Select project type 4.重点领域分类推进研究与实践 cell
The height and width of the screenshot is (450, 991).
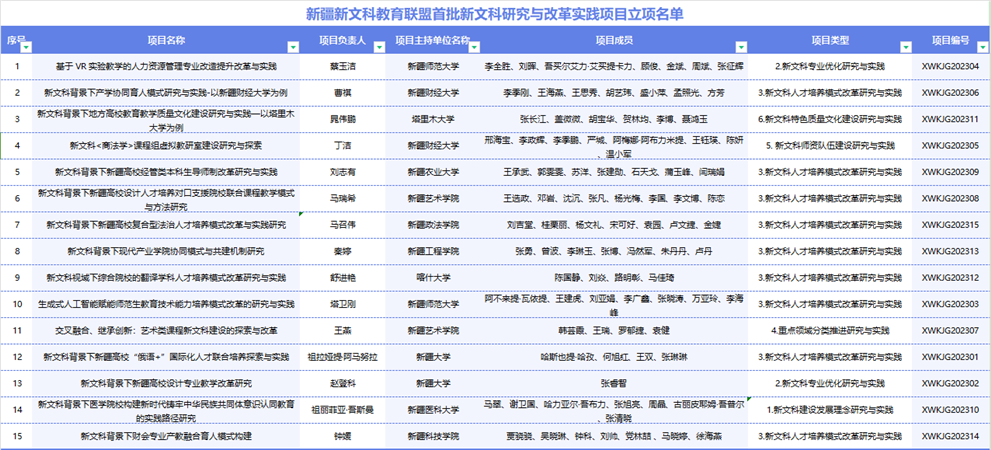831,329
